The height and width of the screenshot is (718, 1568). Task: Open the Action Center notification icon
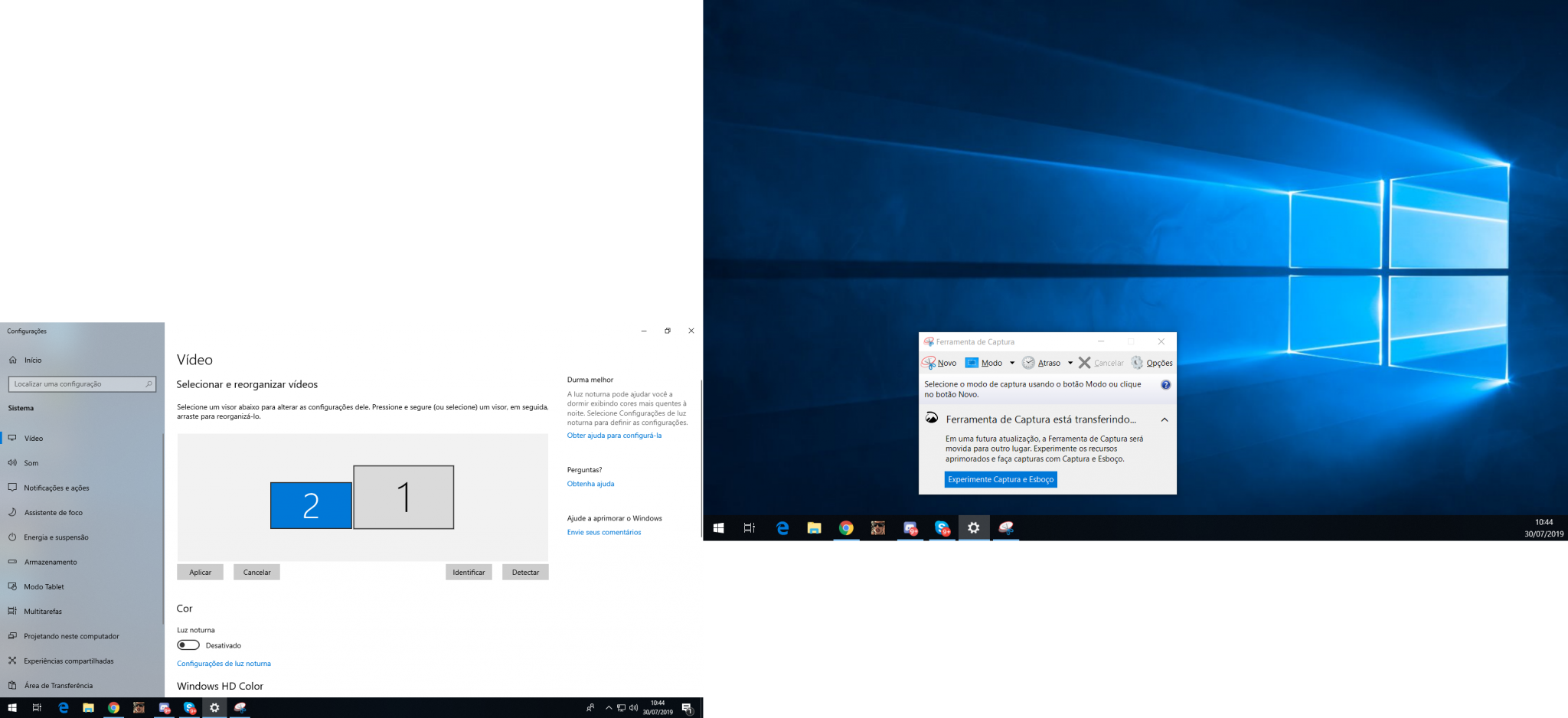[688, 708]
